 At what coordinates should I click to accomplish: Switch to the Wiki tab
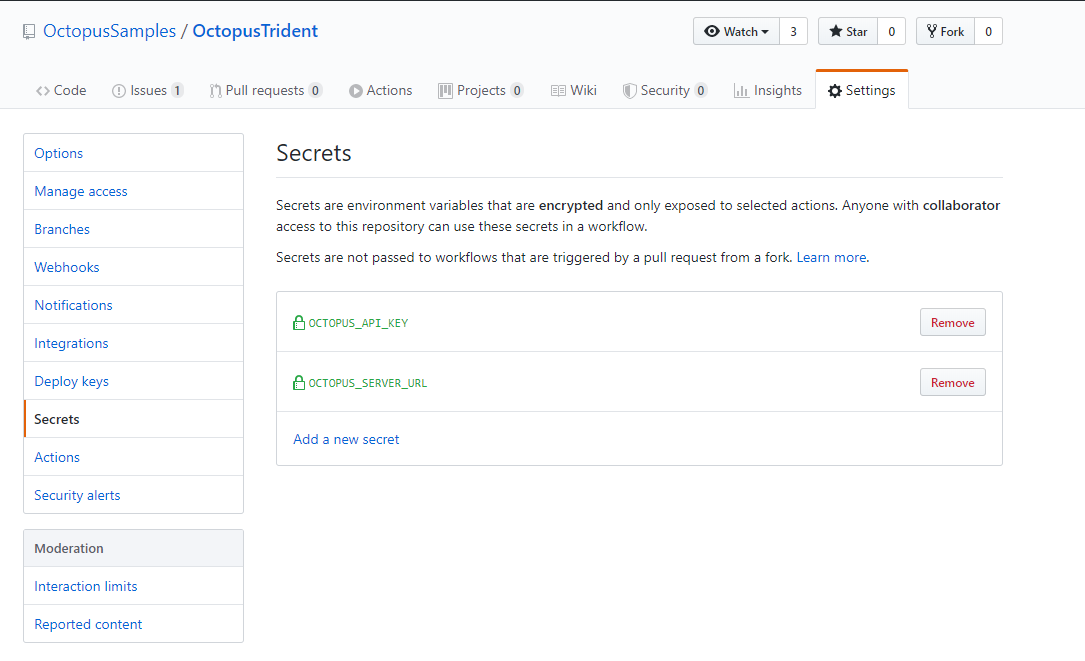pos(574,90)
